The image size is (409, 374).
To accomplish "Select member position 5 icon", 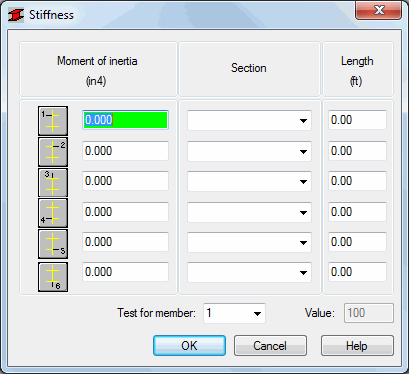I will point(53,244).
